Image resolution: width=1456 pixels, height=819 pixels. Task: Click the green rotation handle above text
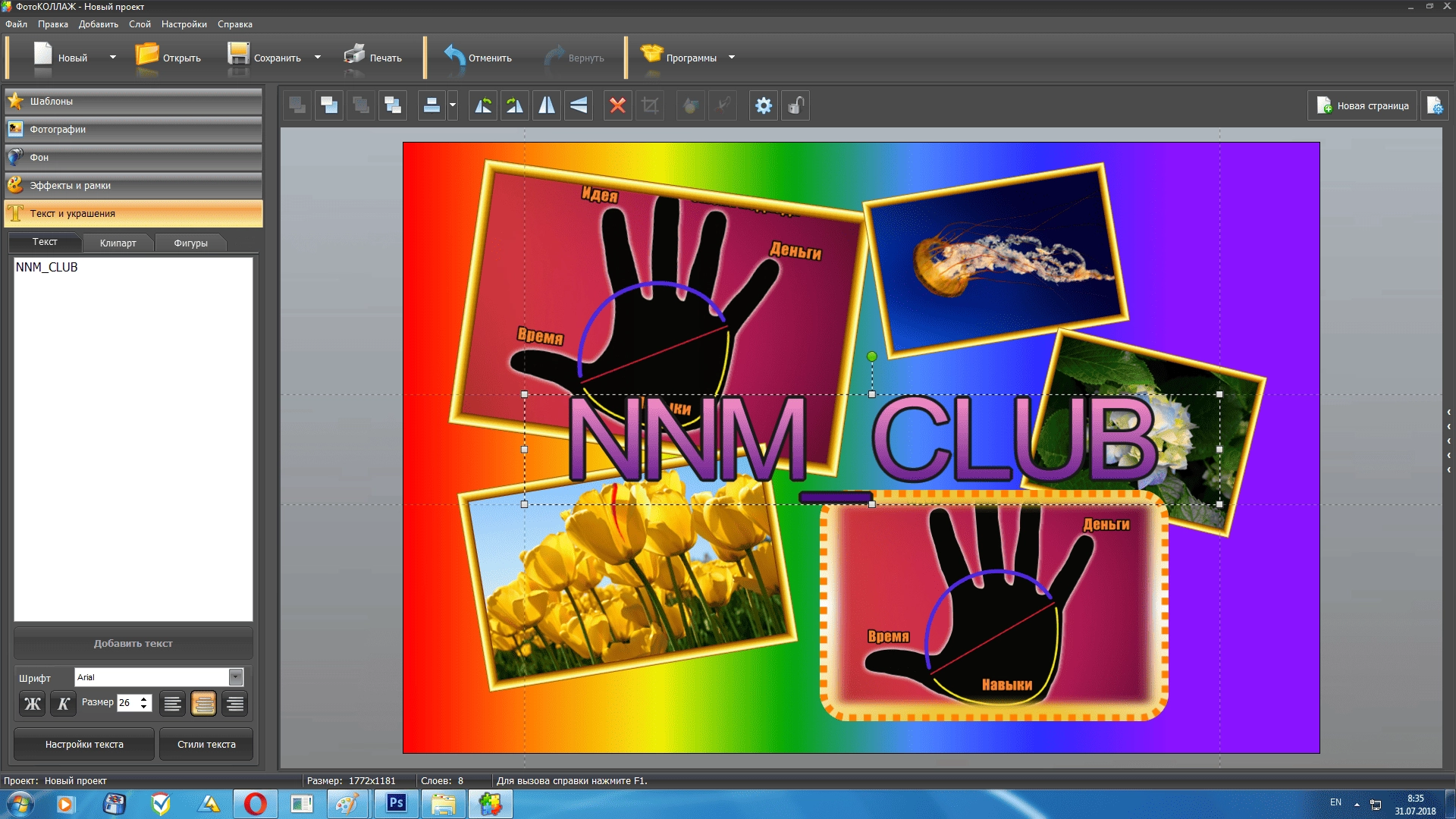pyautogui.click(x=872, y=356)
